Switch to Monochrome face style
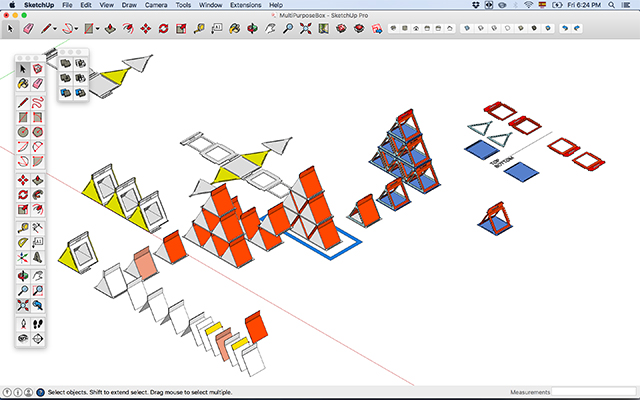Image resolution: width=640 pixels, height=400 pixels. [x=548, y=28]
